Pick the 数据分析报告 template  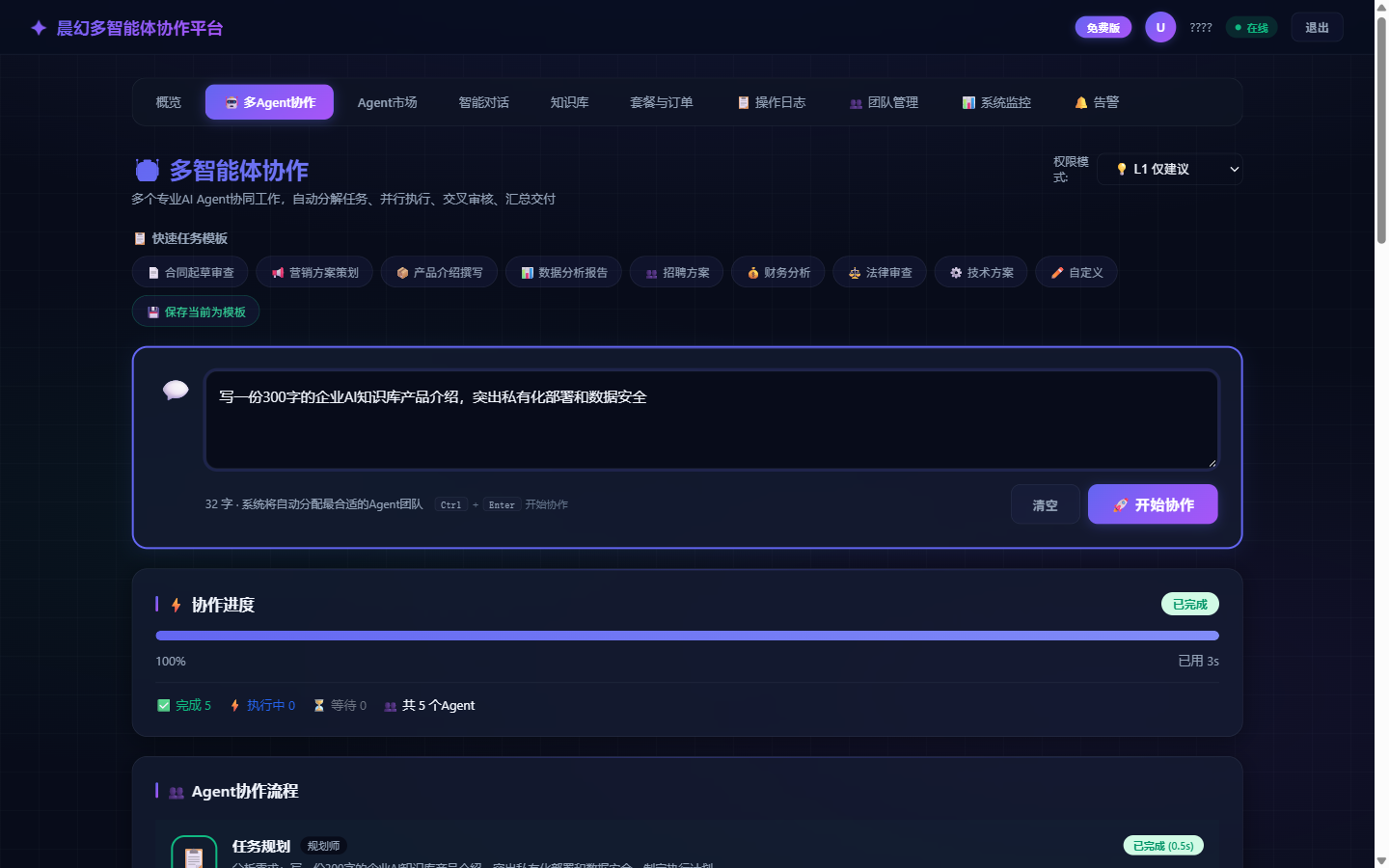point(563,272)
